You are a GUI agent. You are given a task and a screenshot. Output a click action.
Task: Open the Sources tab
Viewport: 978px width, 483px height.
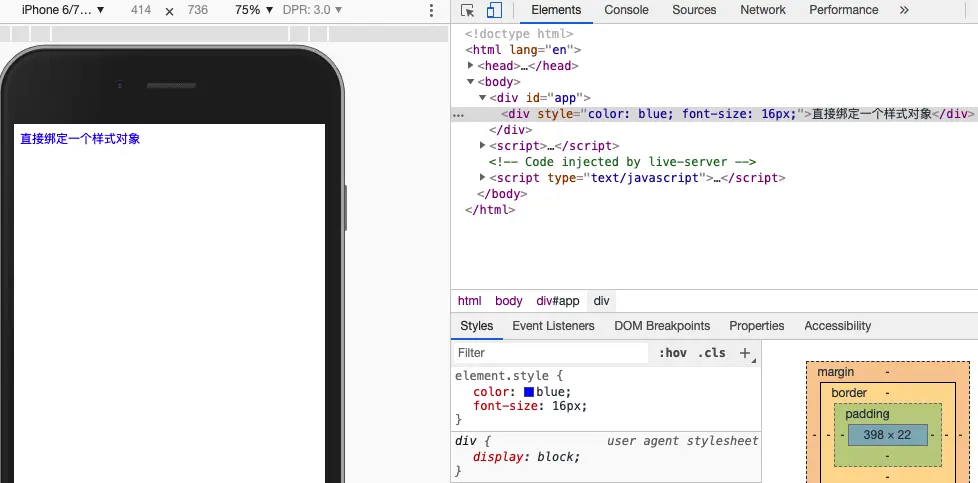click(694, 10)
